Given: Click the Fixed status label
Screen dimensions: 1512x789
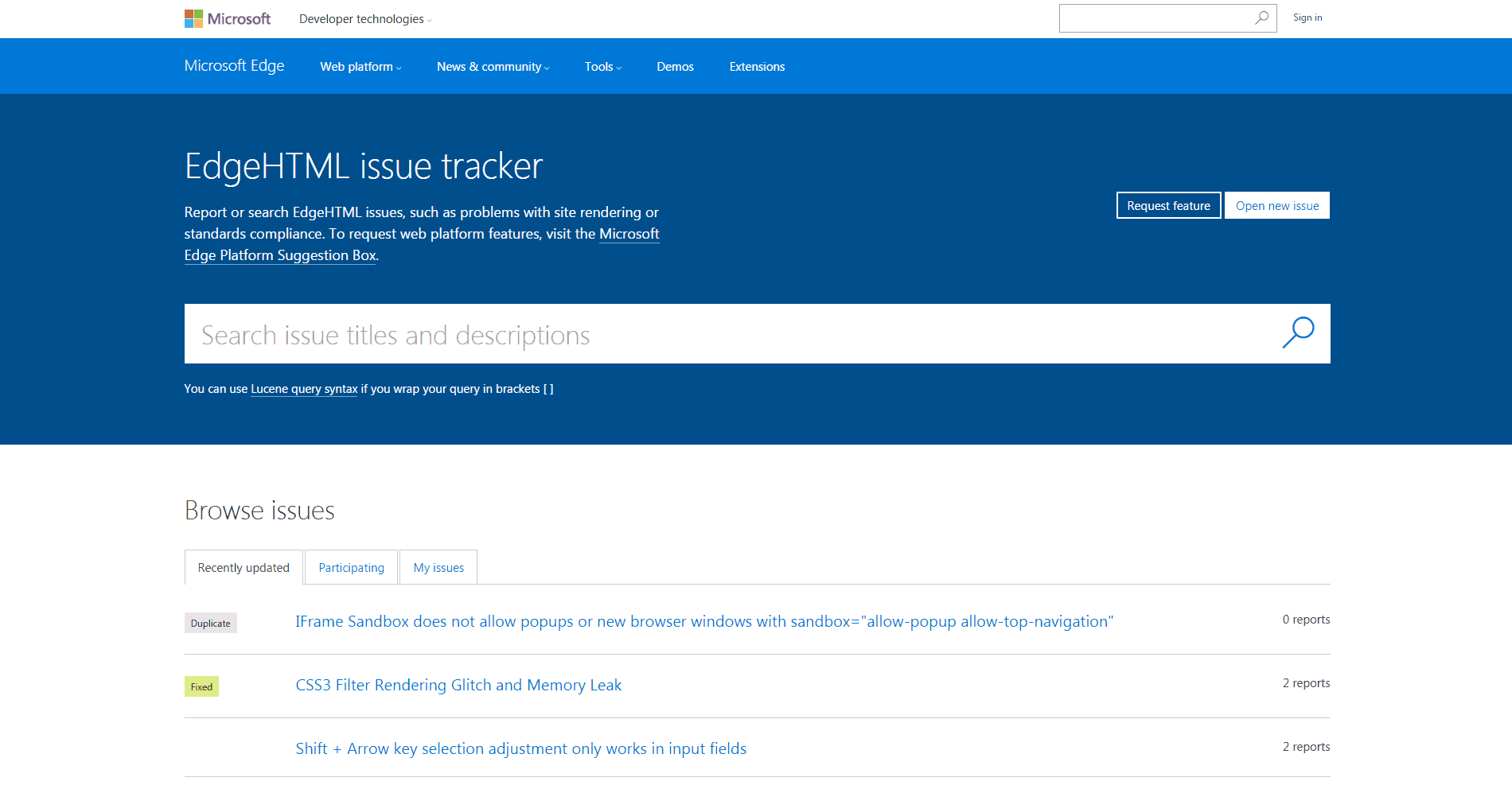Looking at the screenshot, I should tap(201, 686).
